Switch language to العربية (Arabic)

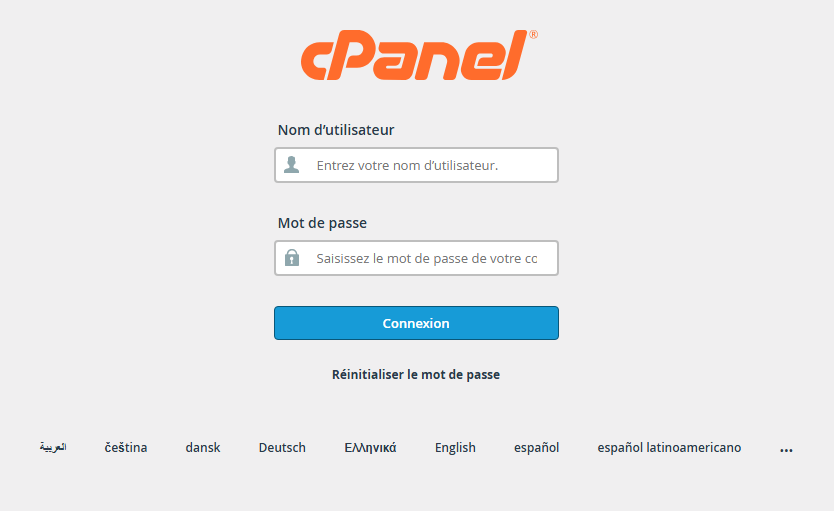coord(53,448)
